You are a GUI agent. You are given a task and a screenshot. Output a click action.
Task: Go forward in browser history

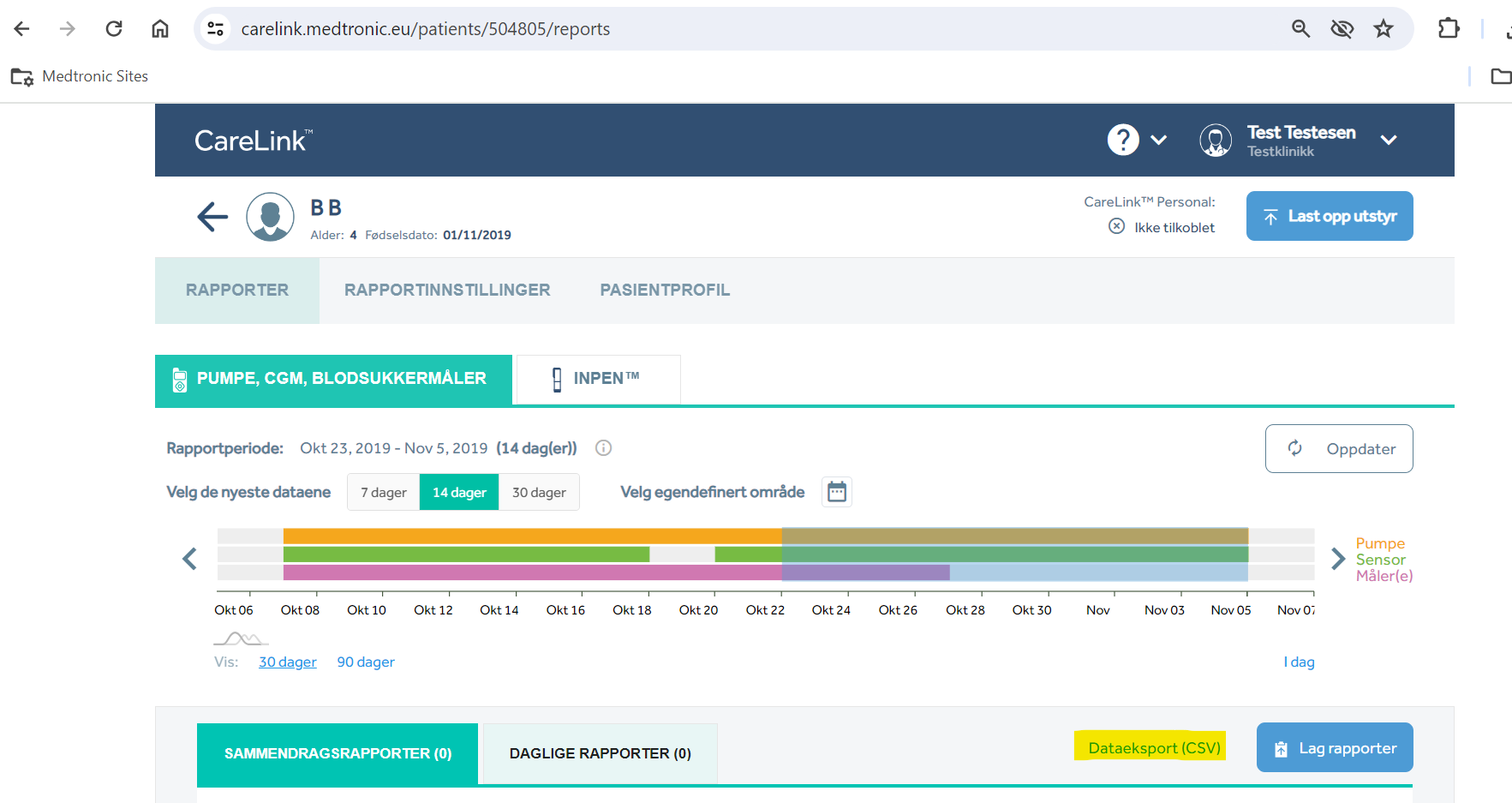[x=68, y=29]
